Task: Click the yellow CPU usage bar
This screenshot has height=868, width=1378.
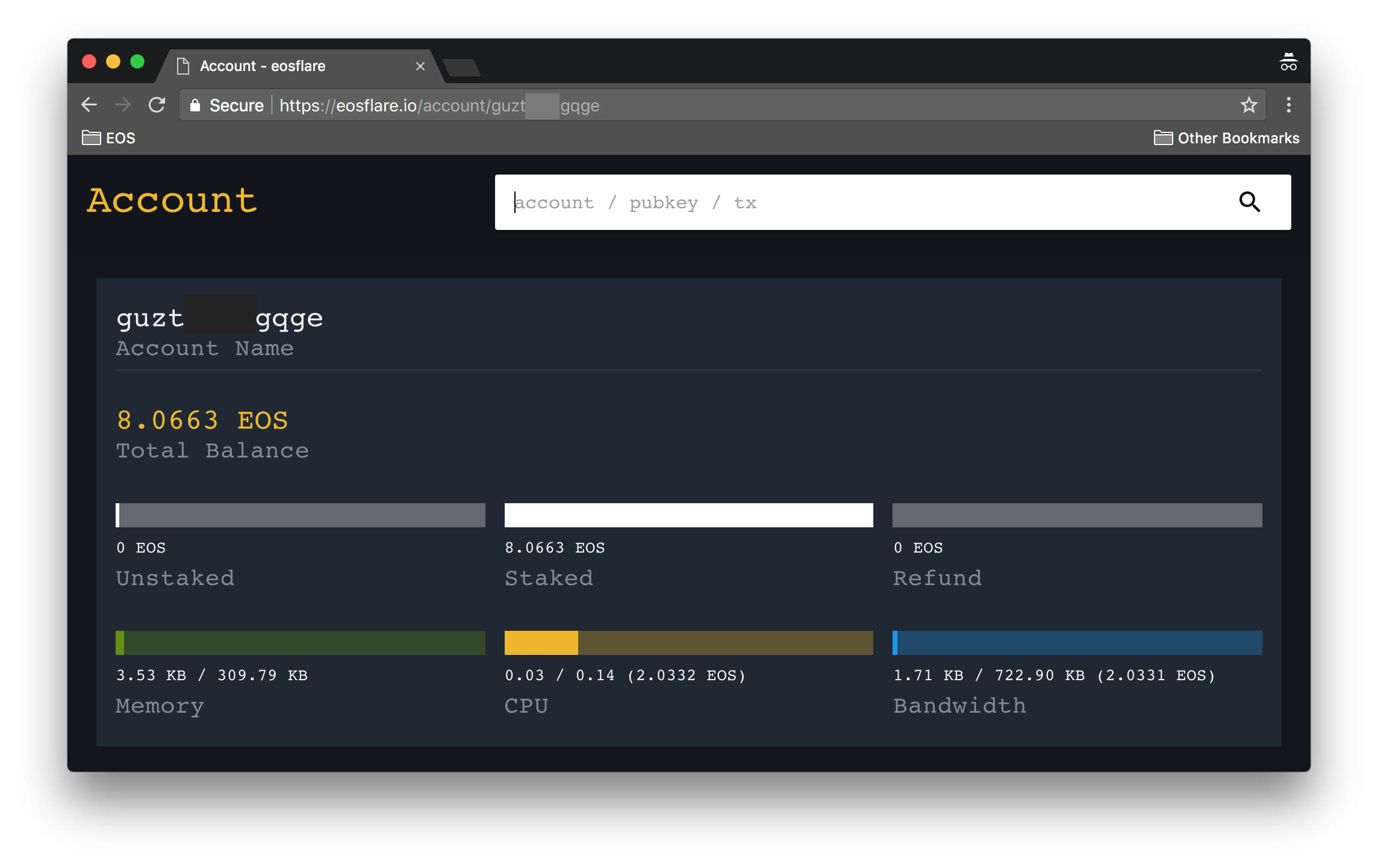Action: [688, 643]
